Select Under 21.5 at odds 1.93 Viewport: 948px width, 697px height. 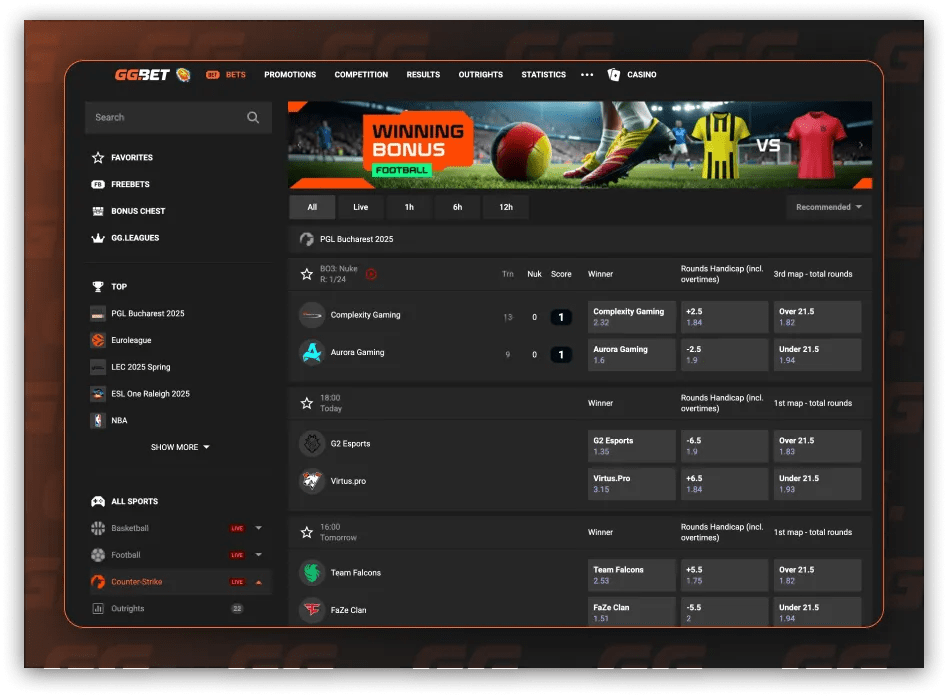[x=817, y=484]
